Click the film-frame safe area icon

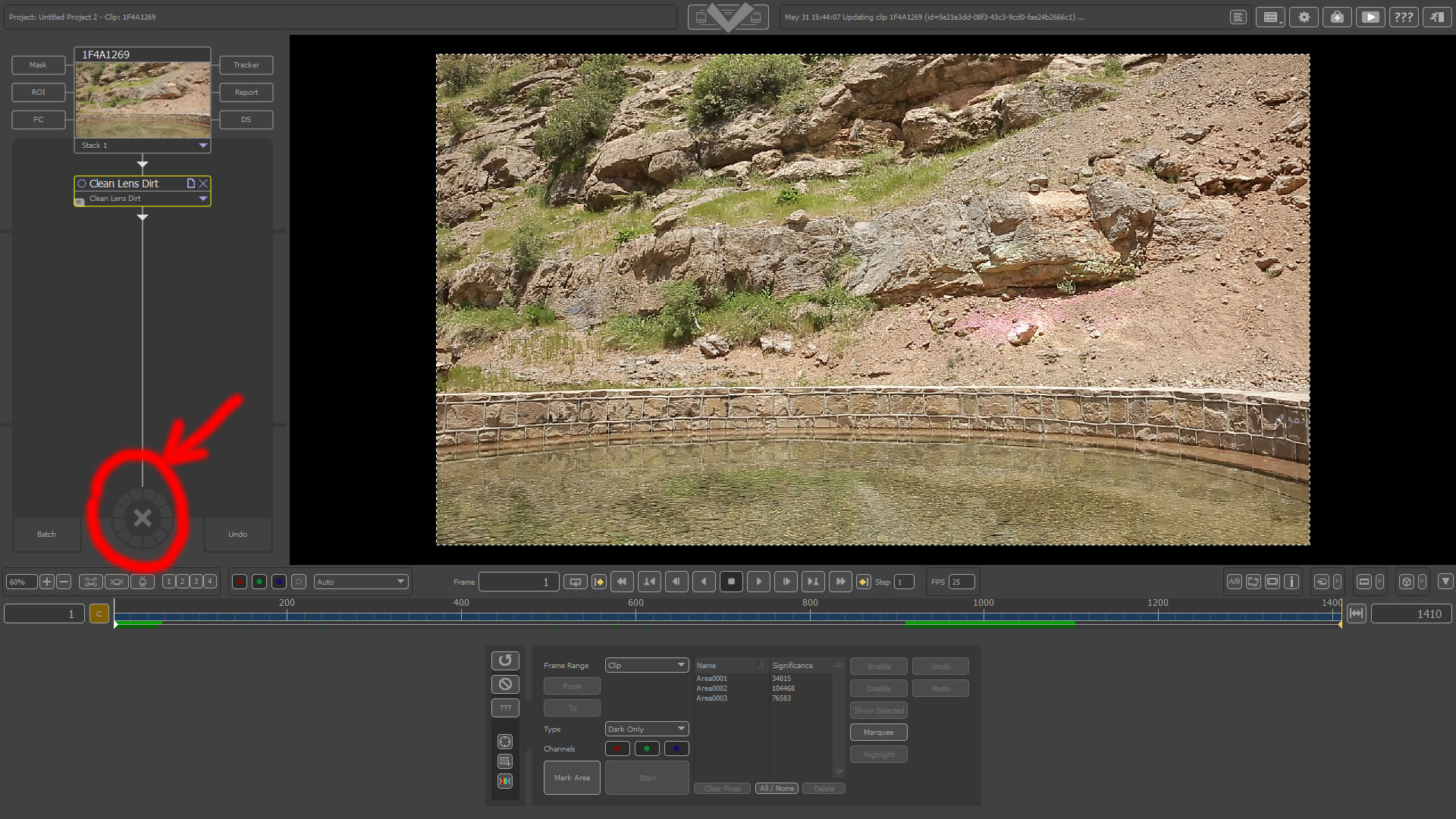tap(1272, 582)
